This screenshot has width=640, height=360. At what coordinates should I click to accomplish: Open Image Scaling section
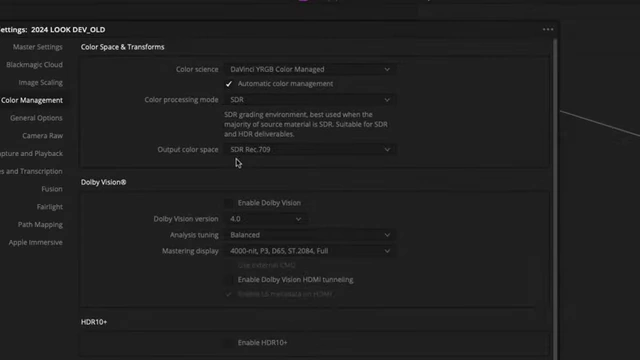click(x=40, y=82)
